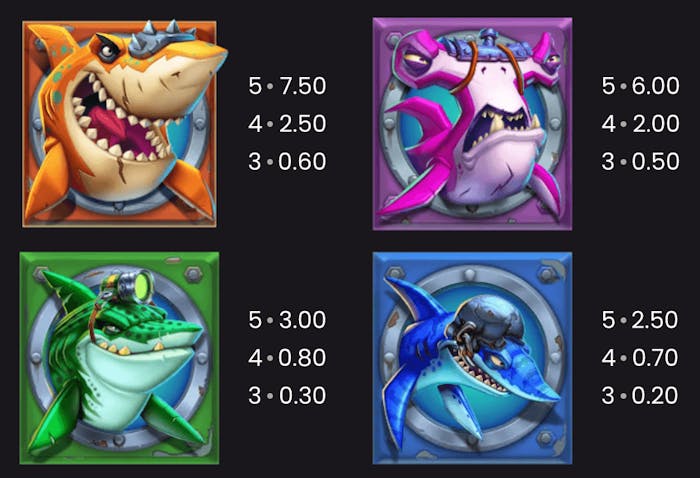
Task: Click the 4 • 2.50 payout value
Action: click(x=287, y=124)
